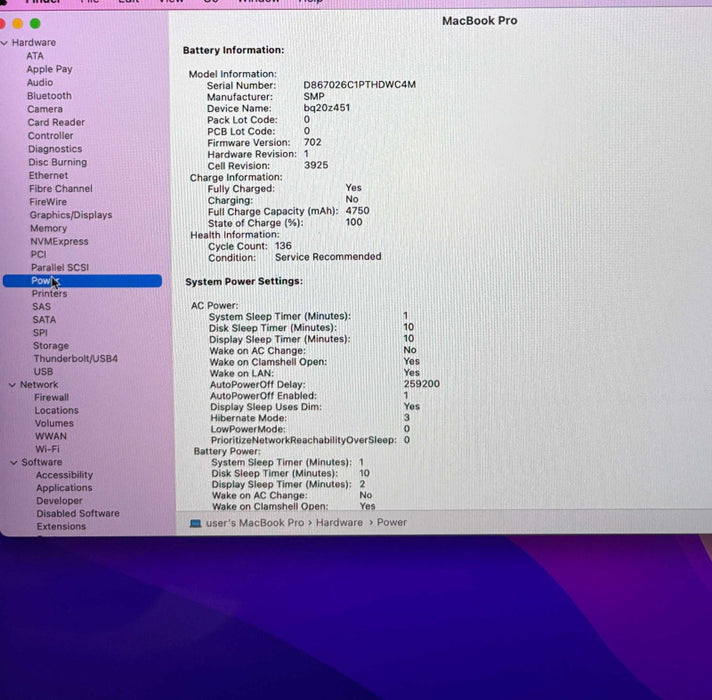Click the device name bq20z451
712x700 pixels.
click(326, 108)
